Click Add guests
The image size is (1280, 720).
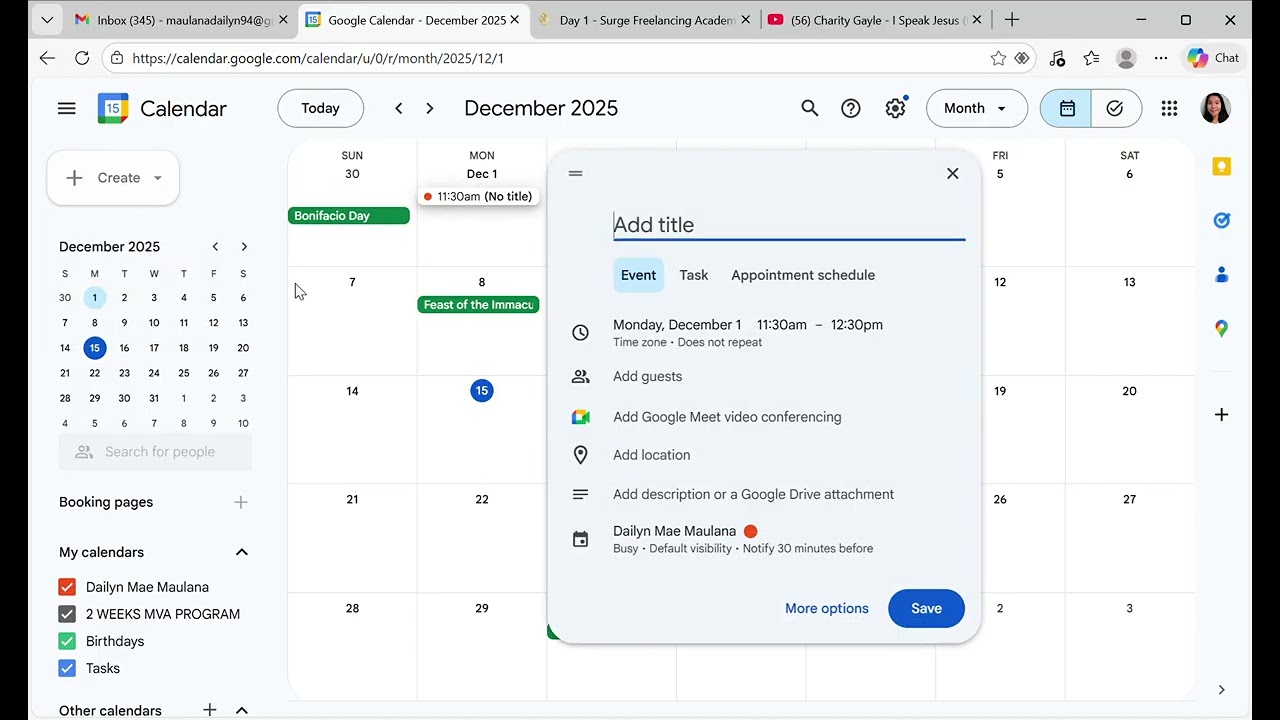(648, 377)
